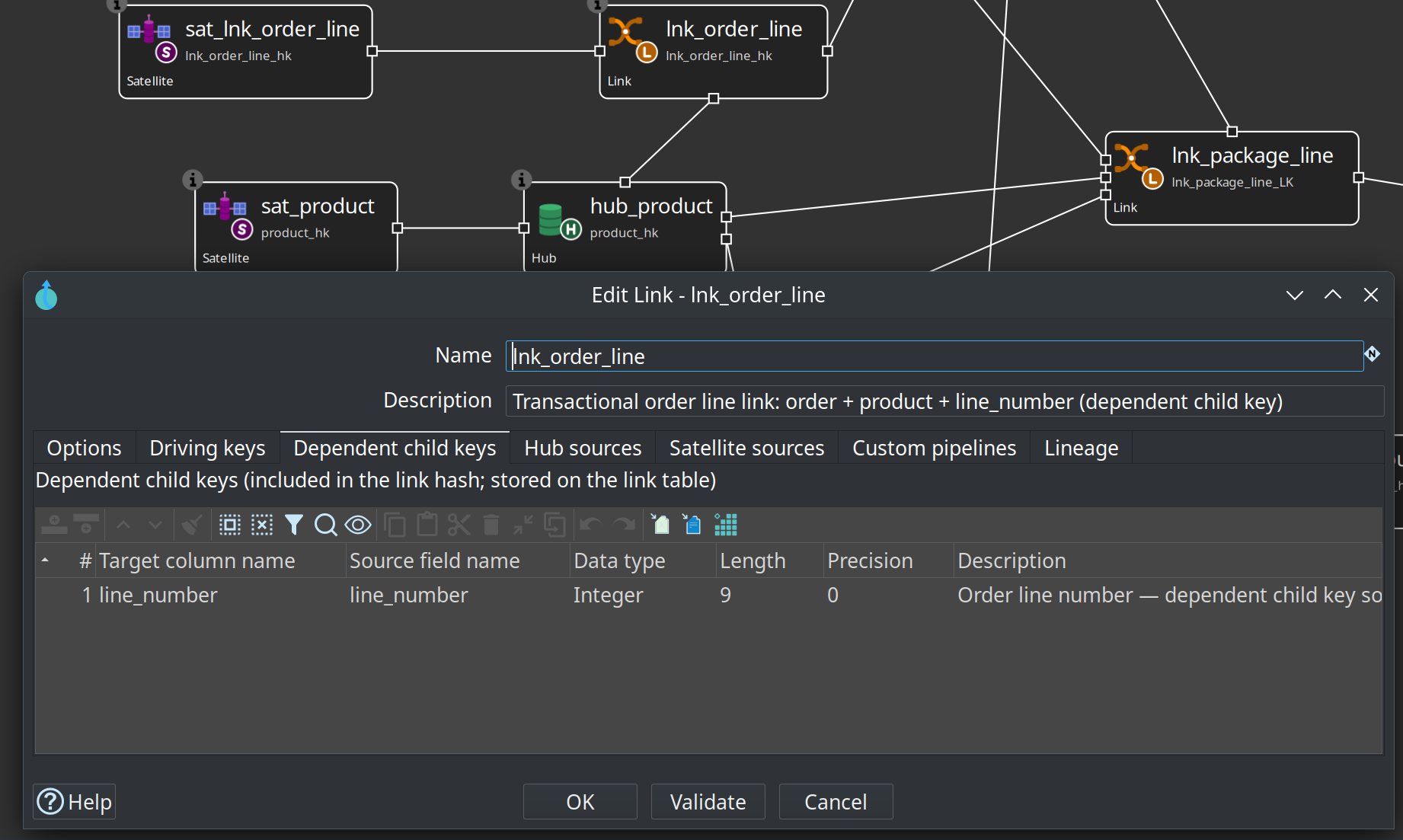Click the info badge on sat_product node

coord(193,180)
